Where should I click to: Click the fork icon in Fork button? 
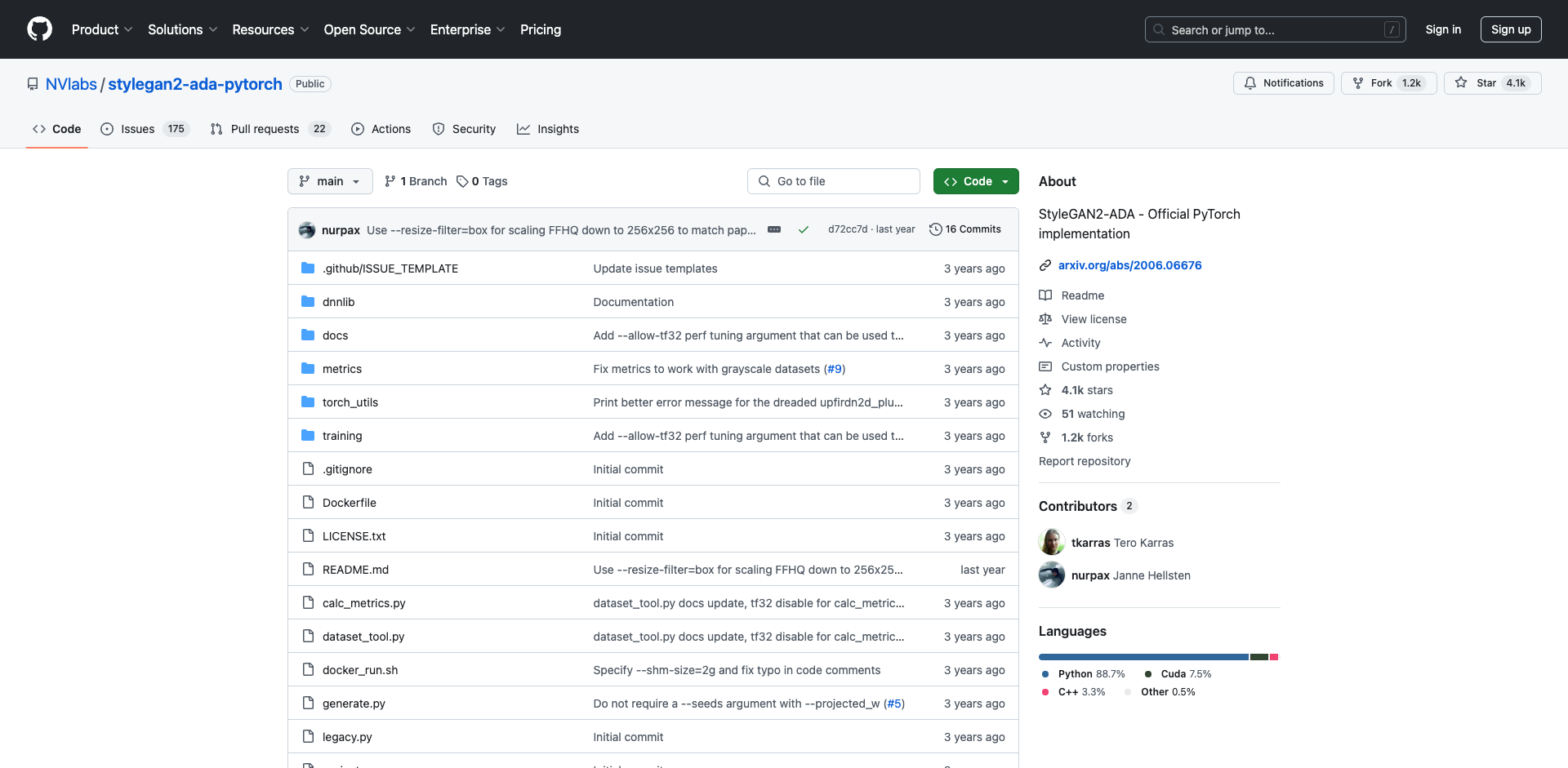point(1358,83)
